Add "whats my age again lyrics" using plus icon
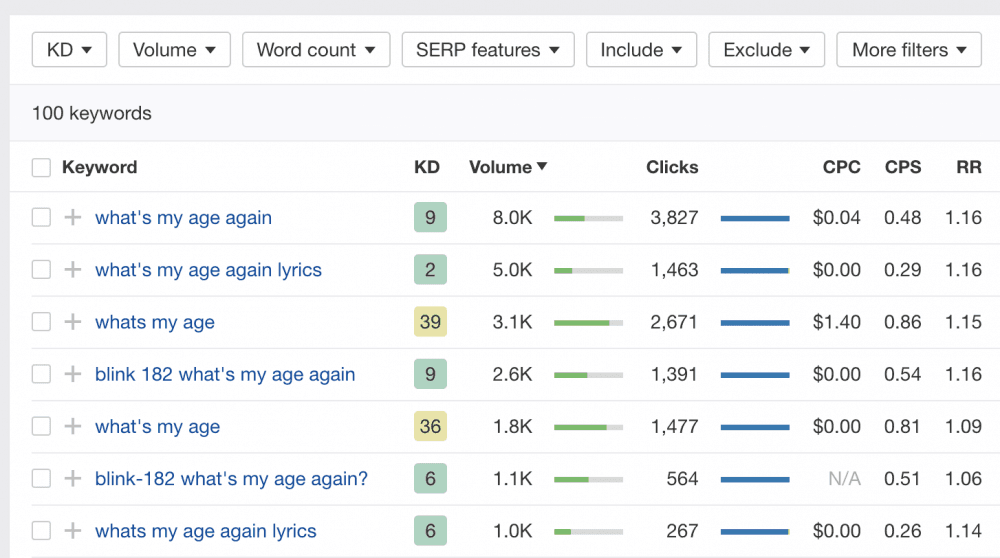1000x558 pixels. coord(73,531)
